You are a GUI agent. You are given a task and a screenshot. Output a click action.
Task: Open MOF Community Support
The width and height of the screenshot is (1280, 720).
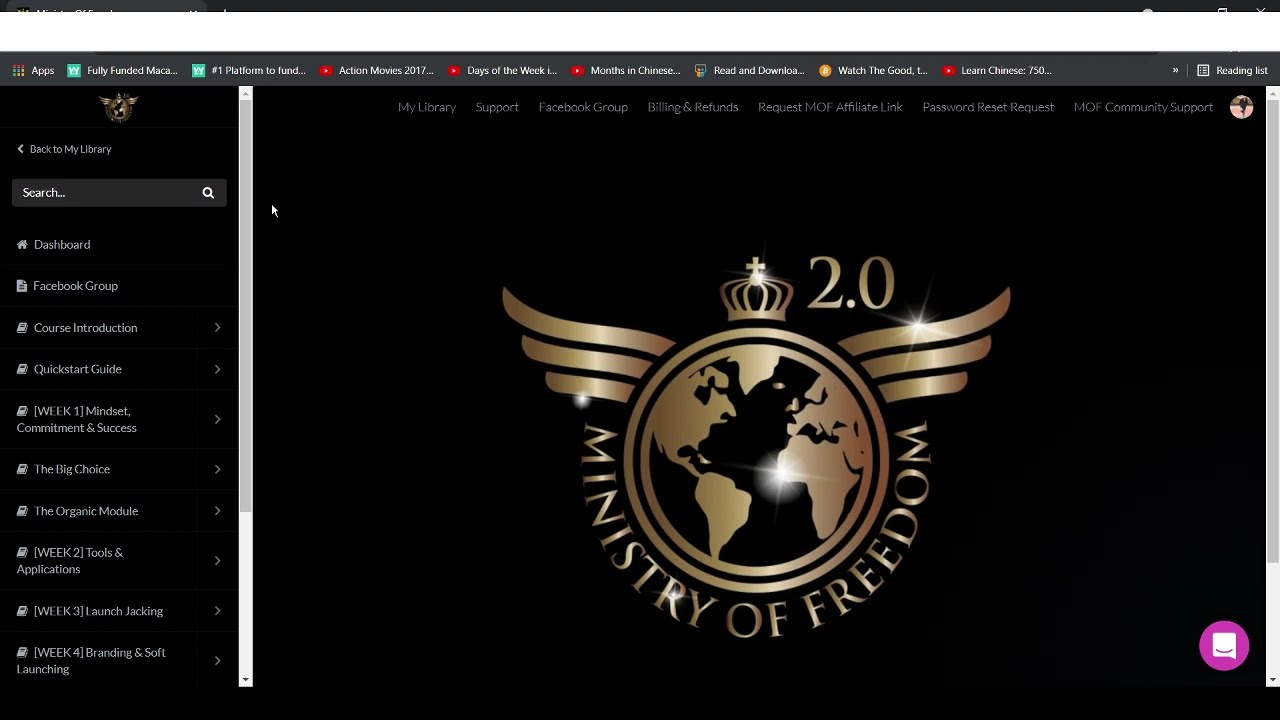[1143, 107]
